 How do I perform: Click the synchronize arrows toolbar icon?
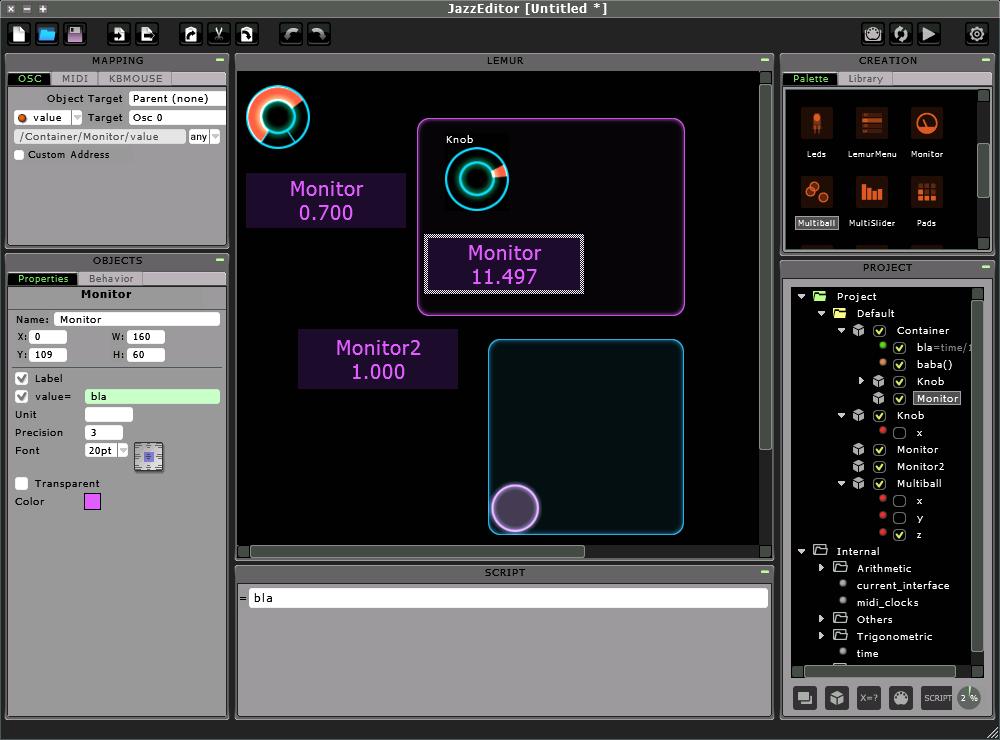901,34
